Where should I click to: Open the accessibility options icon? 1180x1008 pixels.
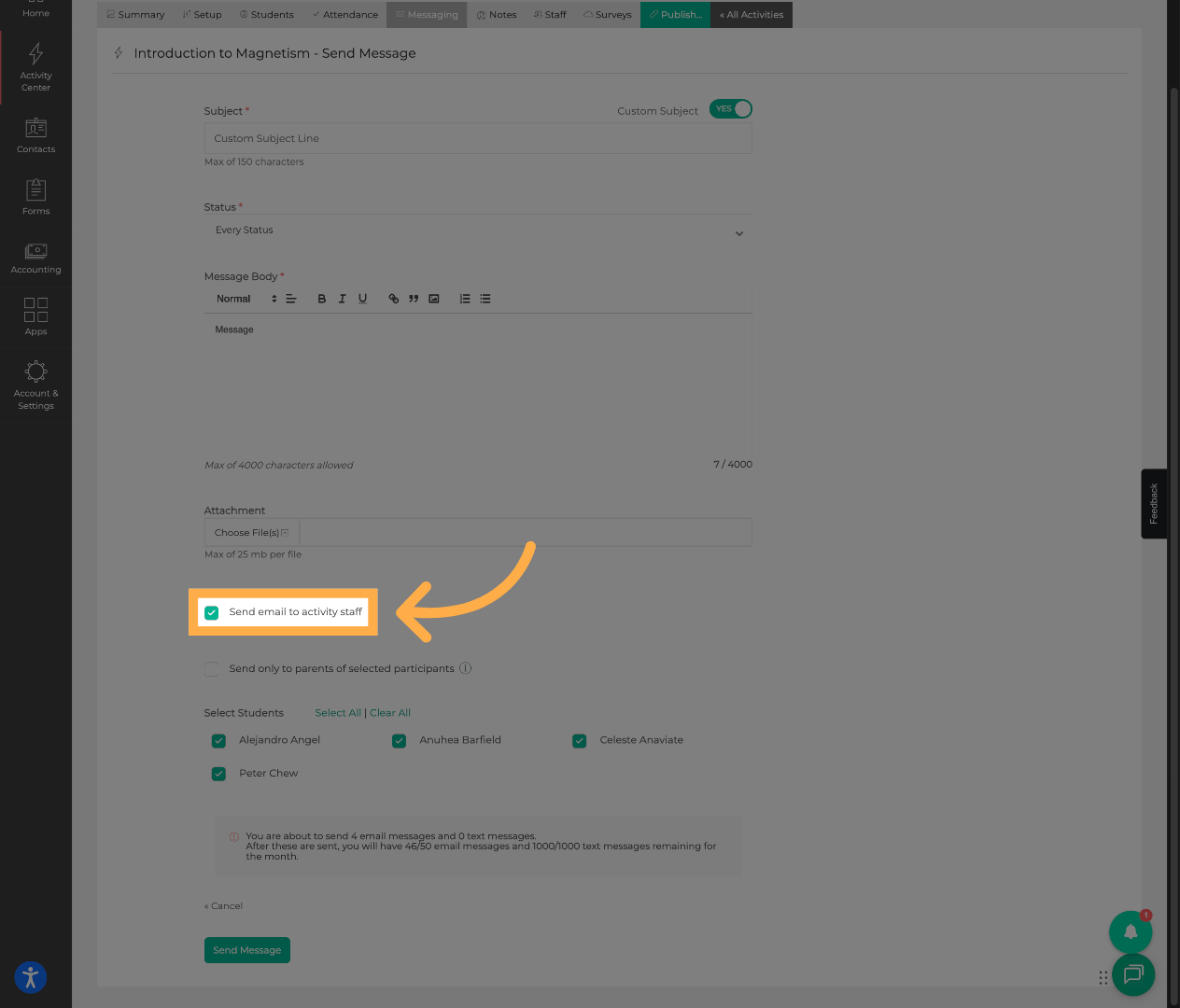click(30, 977)
